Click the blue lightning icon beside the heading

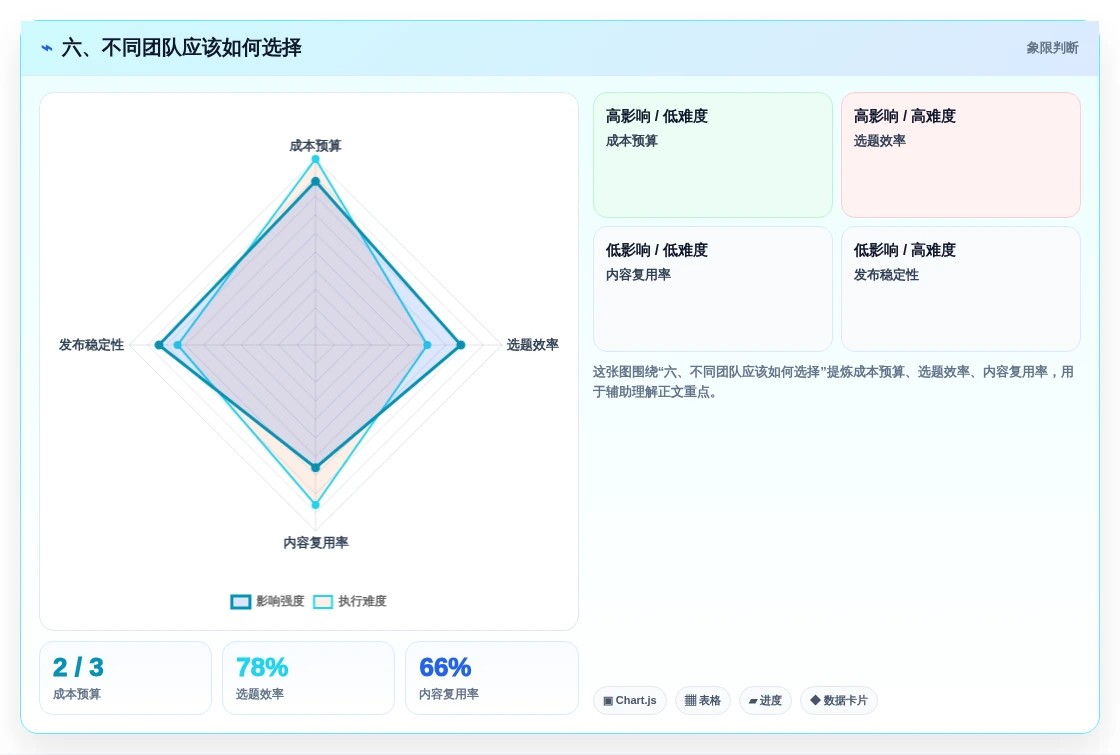[47, 49]
